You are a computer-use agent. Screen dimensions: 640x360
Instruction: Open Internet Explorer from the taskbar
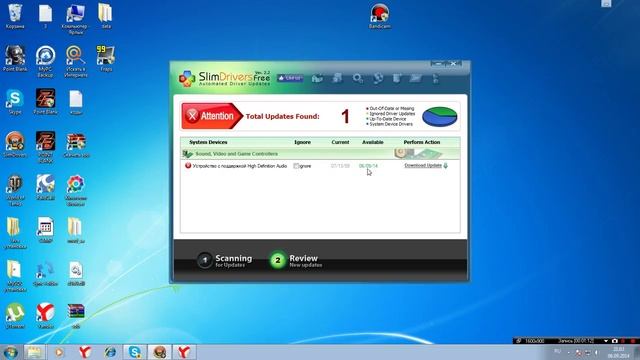tap(109, 352)
